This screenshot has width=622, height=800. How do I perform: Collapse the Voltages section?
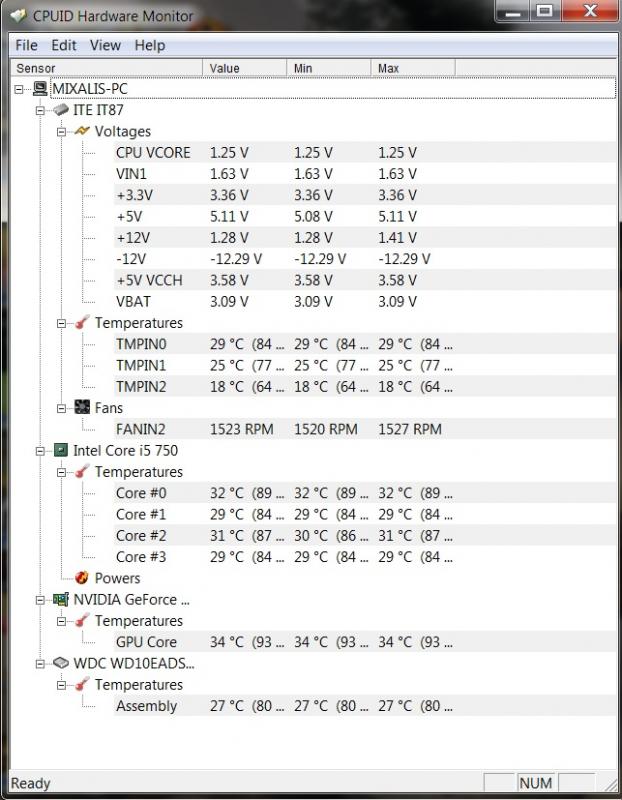pos(61,132)
